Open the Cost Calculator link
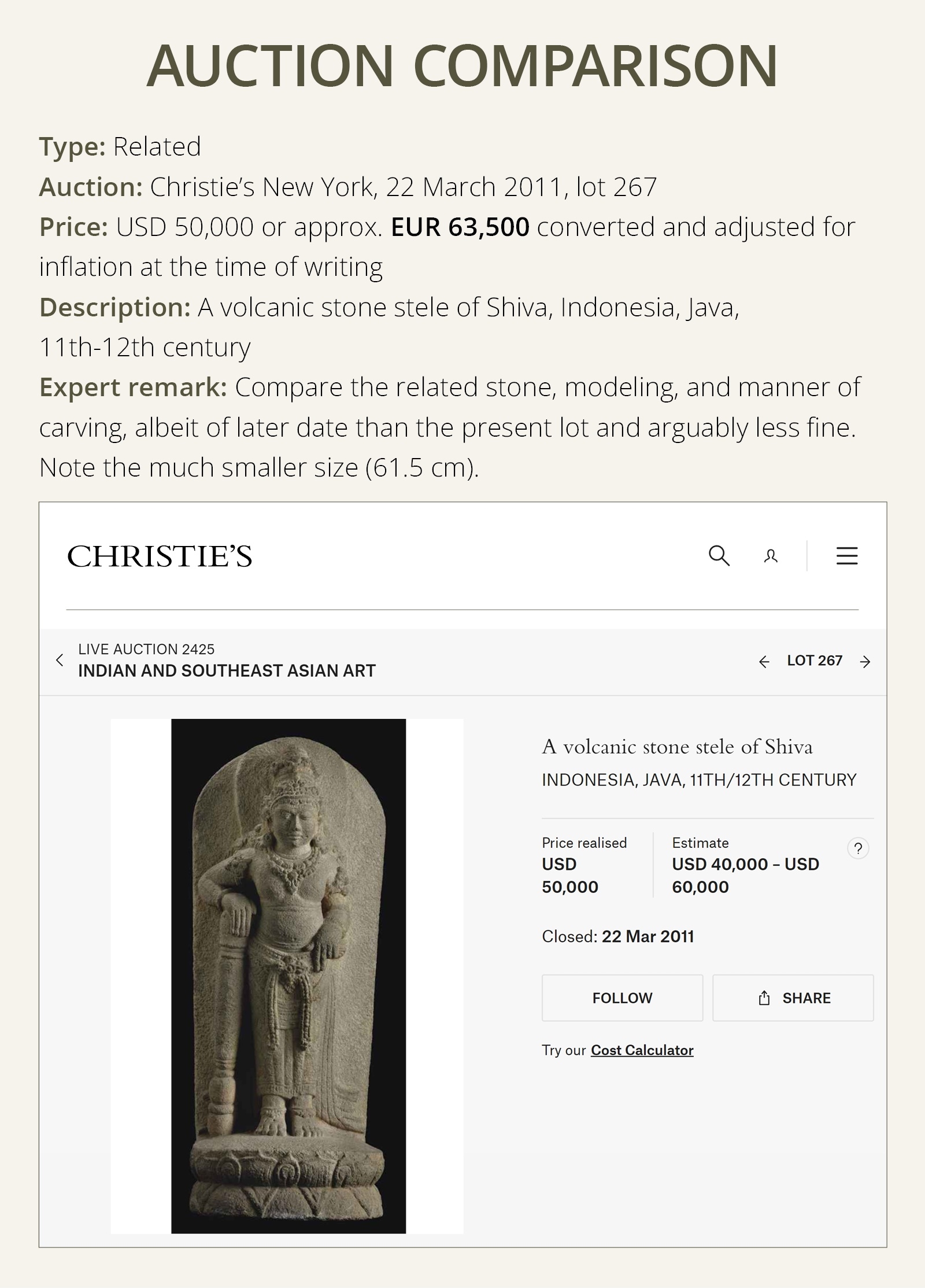Viewport: 925px width, 1288px height. pyautogui.click(x=642, y=1050)
